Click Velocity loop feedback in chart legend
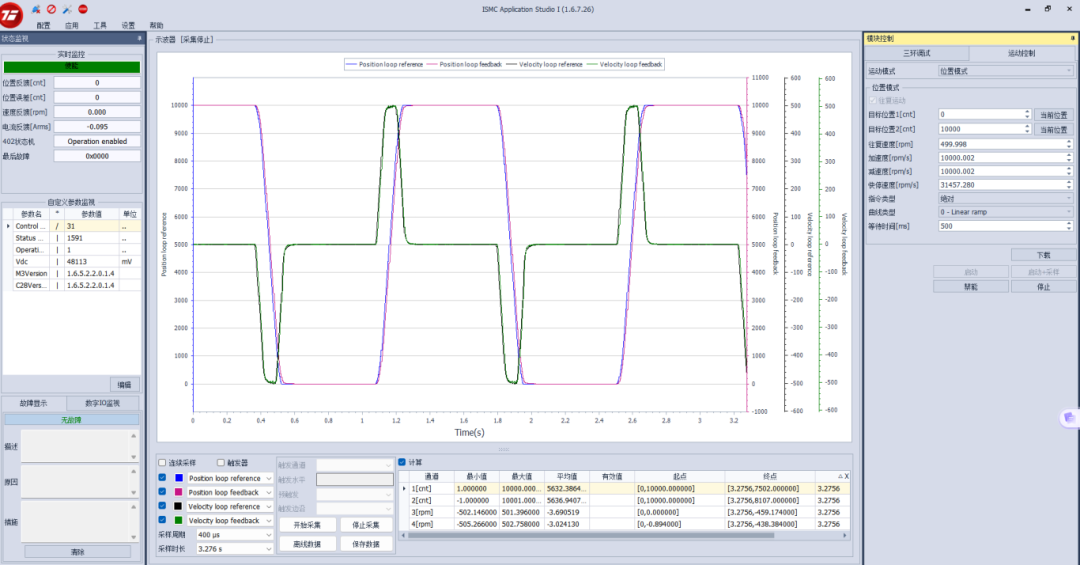Screen dimensions: 1080x565 tap(630, 64)
